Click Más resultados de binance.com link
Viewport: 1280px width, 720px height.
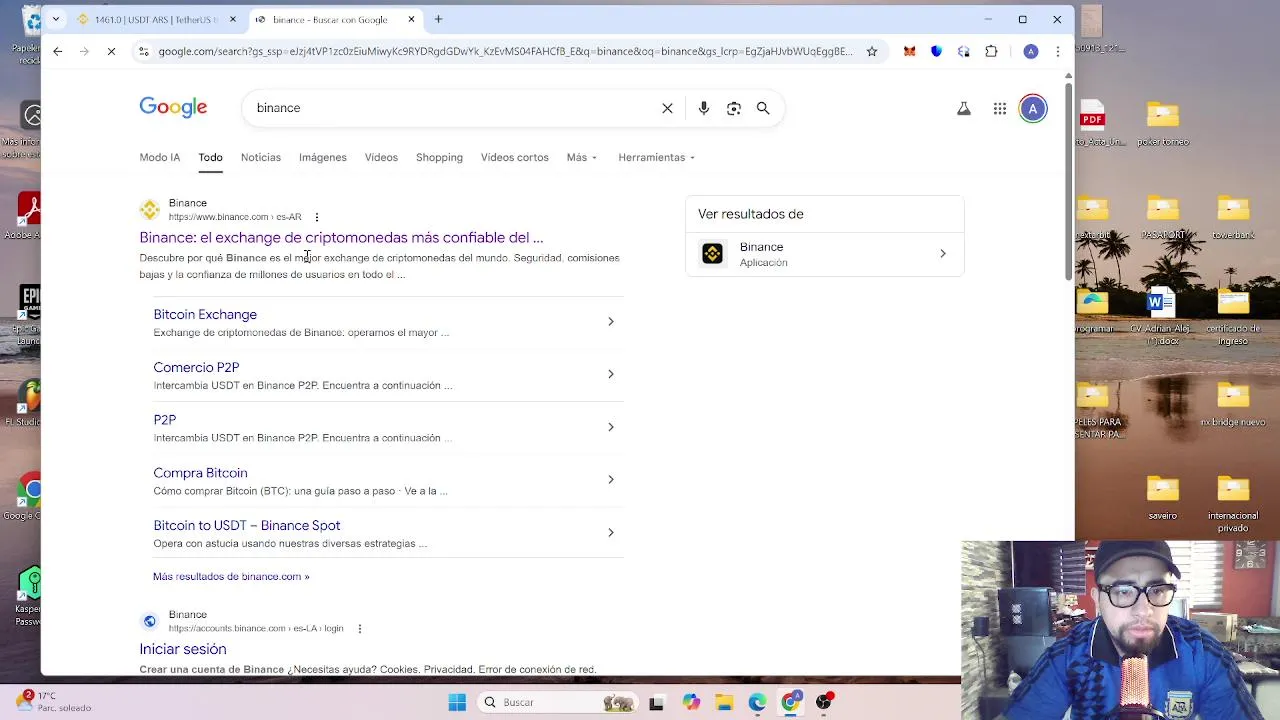[231, 576]
